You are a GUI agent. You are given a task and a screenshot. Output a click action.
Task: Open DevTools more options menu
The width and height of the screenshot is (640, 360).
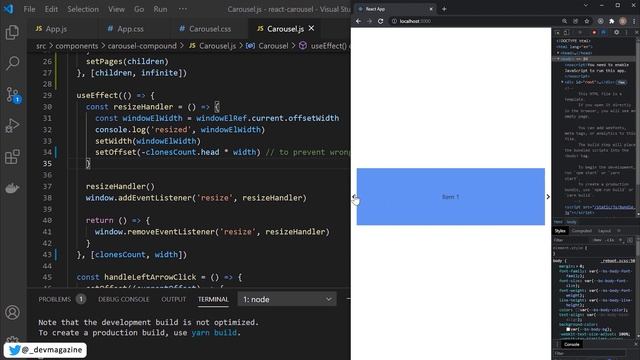(x=627, y=32)
